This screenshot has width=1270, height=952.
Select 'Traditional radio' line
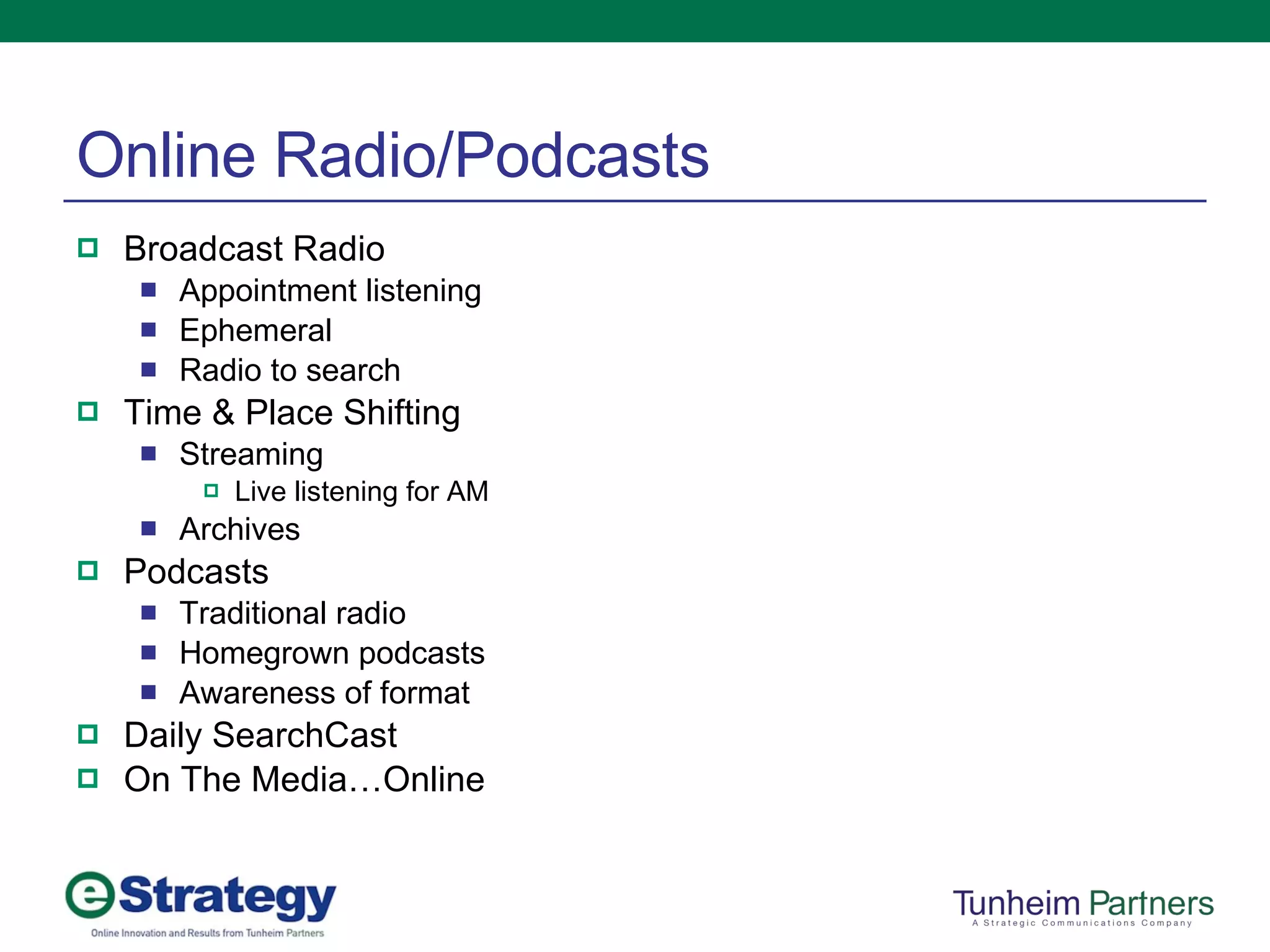click(293, 613)
